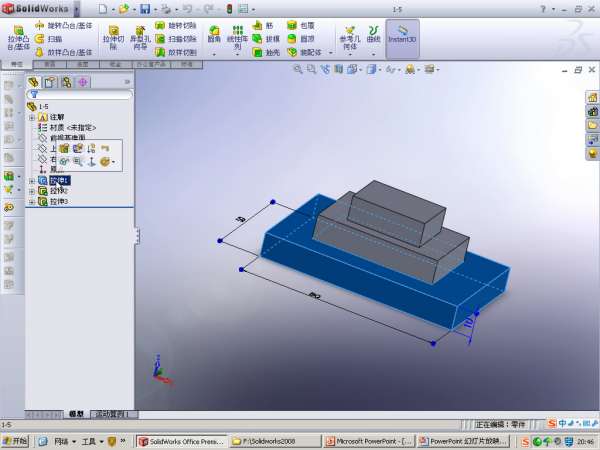Select the Linear Pattern (线性阵列) tool
Viewport: 600px width, 450px height.
[x=237, y=38]
